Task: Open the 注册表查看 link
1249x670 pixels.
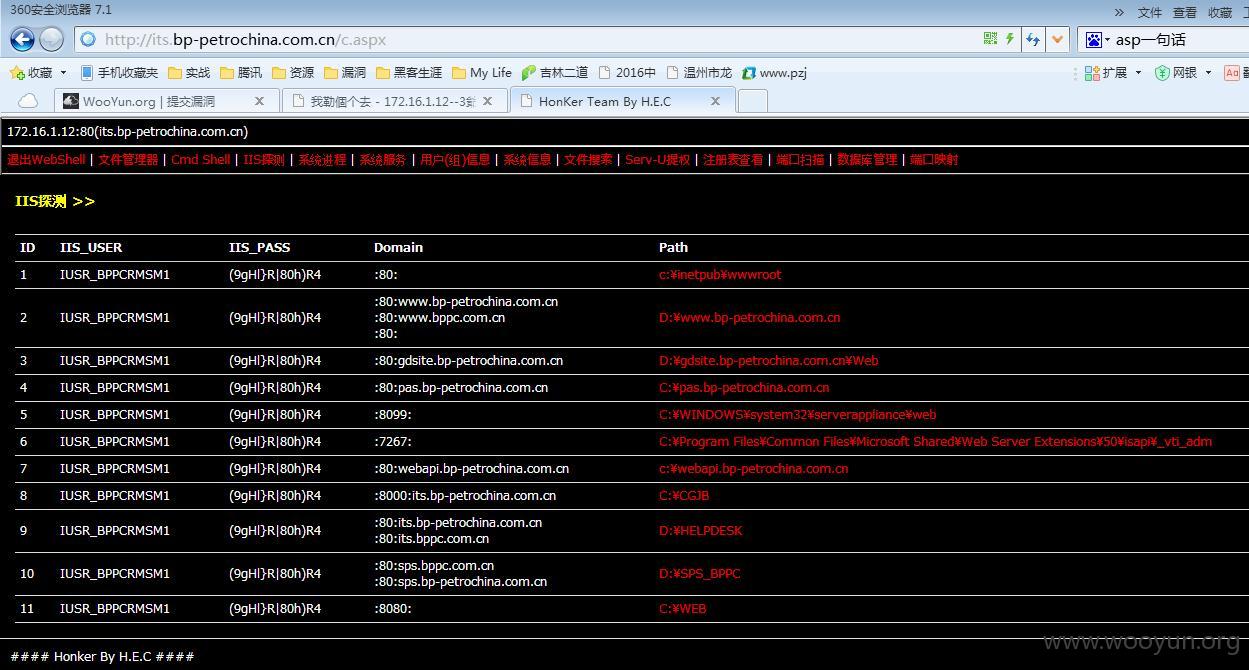Action: 733,160
